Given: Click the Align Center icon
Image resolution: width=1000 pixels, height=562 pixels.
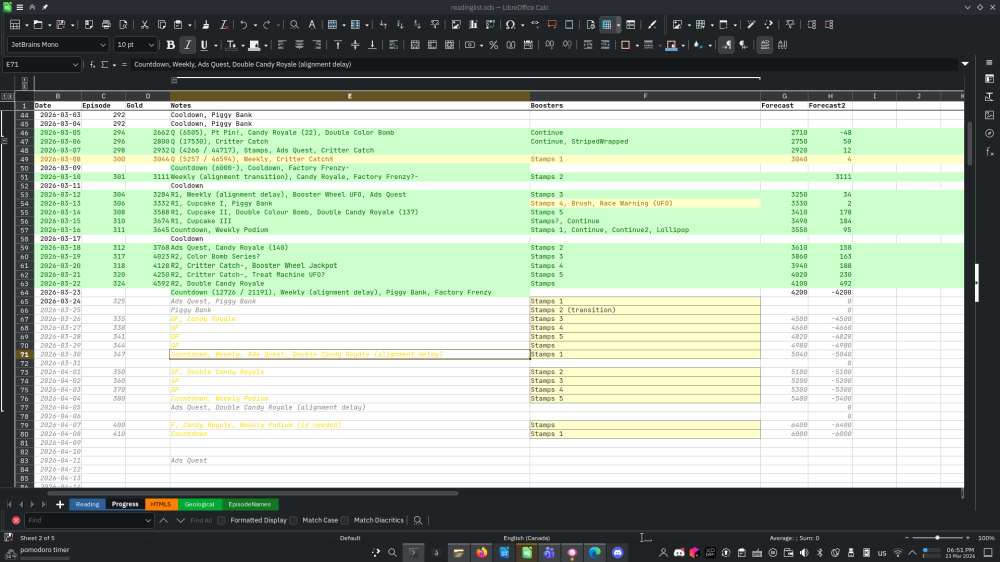Looking at the screenshot, I should tap(299, 45).
